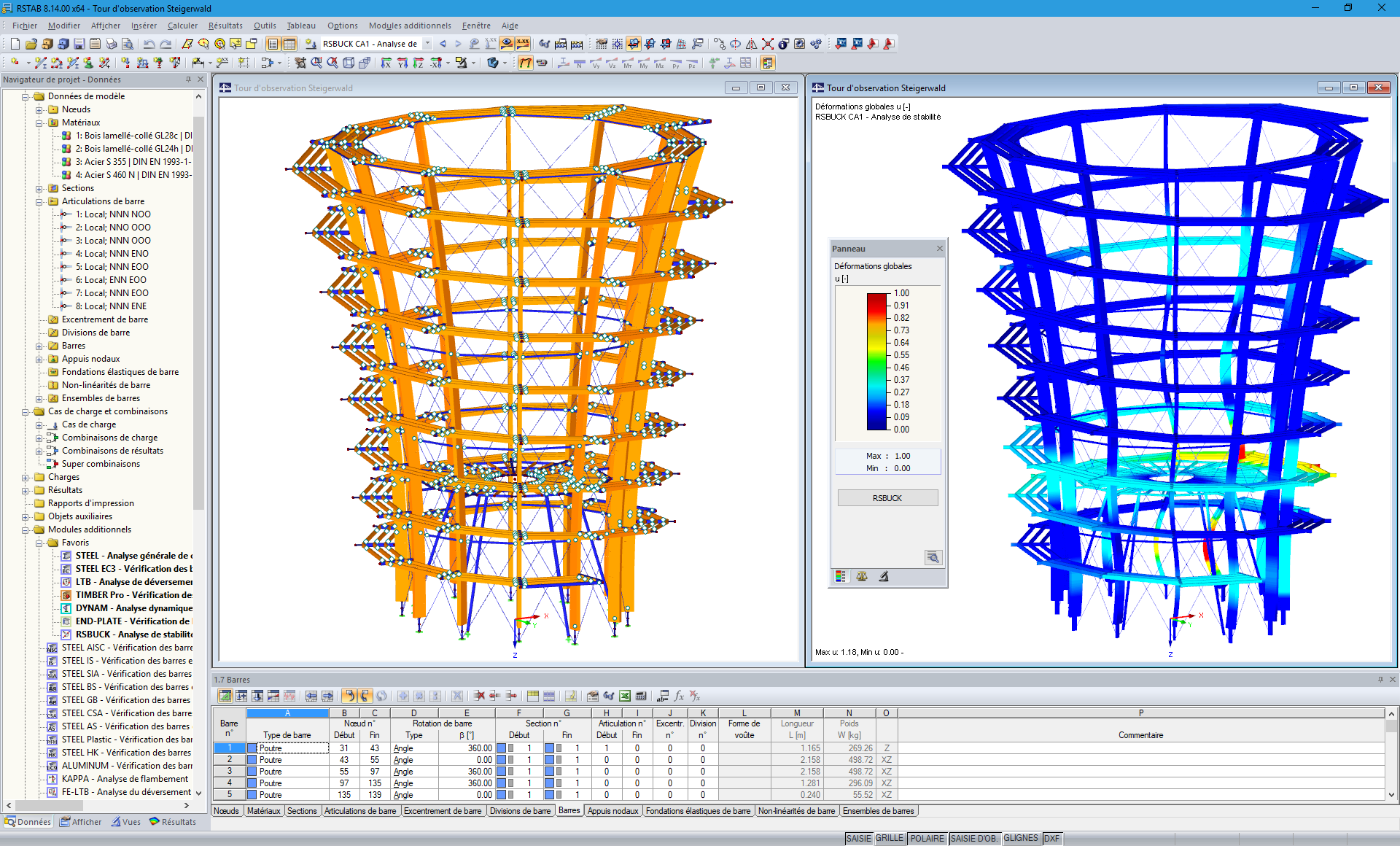This screenshot has width=1400, height=846.
Task: Click the magnifier icon in Panneau
Action: coord(933,558)
